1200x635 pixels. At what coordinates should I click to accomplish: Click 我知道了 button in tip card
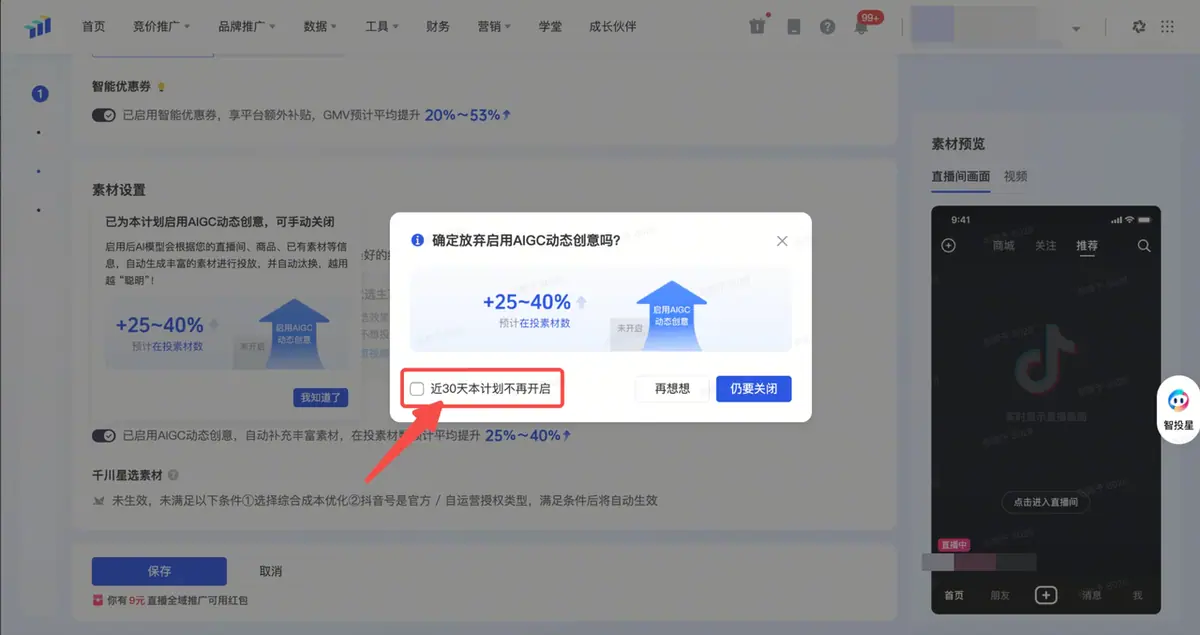[x=321, y=398]
